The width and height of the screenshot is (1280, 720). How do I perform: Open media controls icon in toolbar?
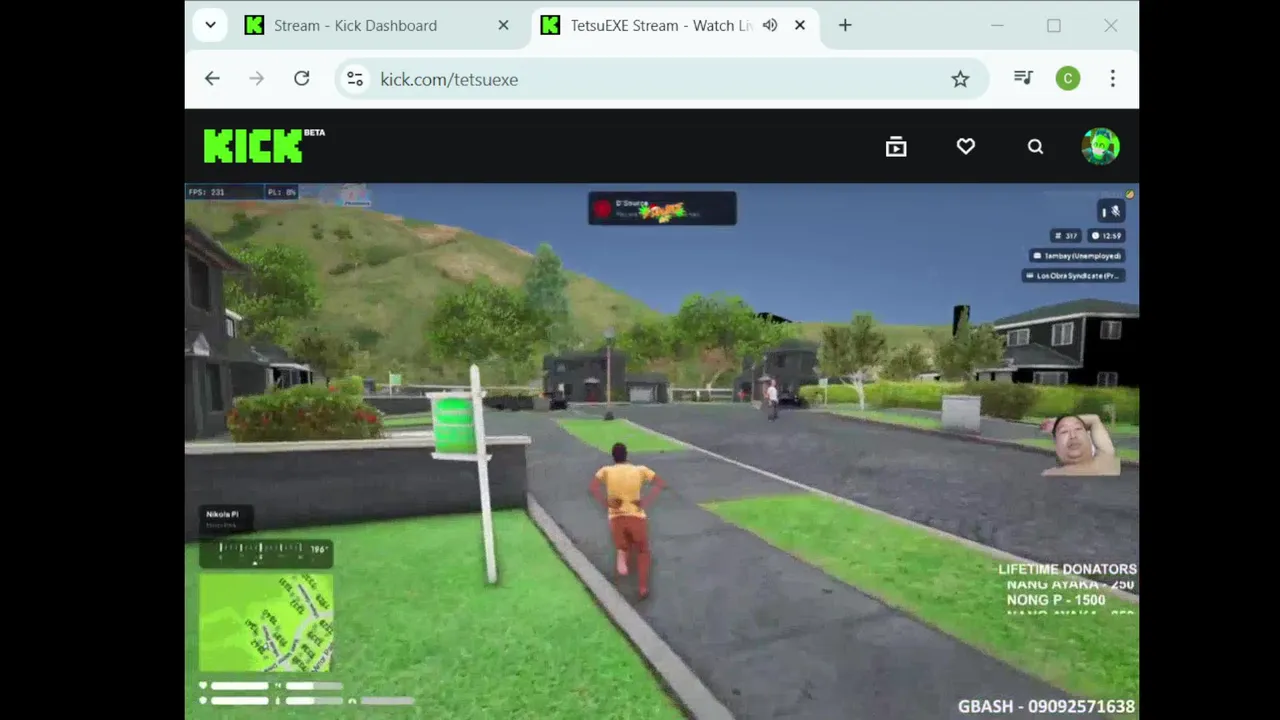click(1023, 78)
